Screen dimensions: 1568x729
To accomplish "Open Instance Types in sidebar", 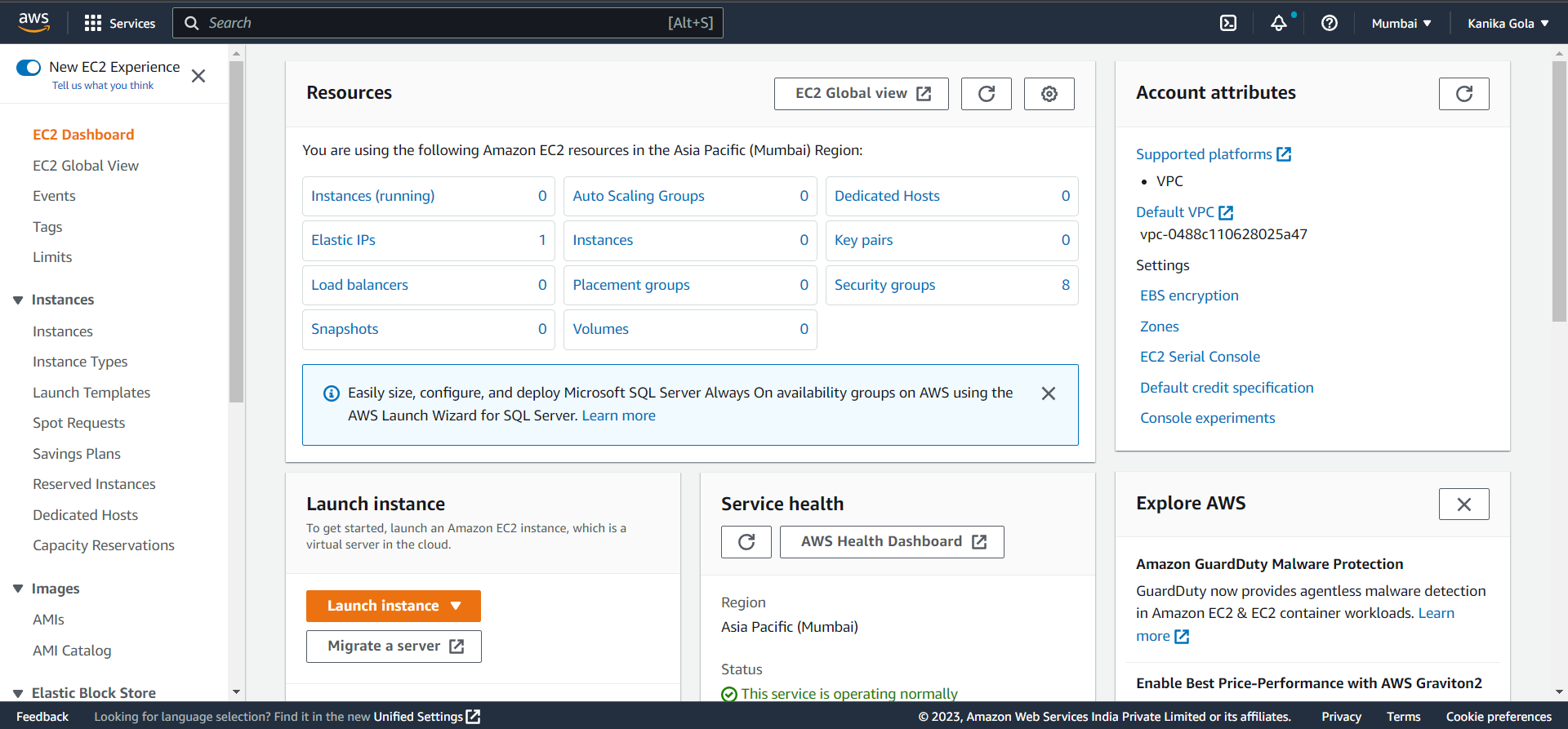I will [x=80, y=362].
